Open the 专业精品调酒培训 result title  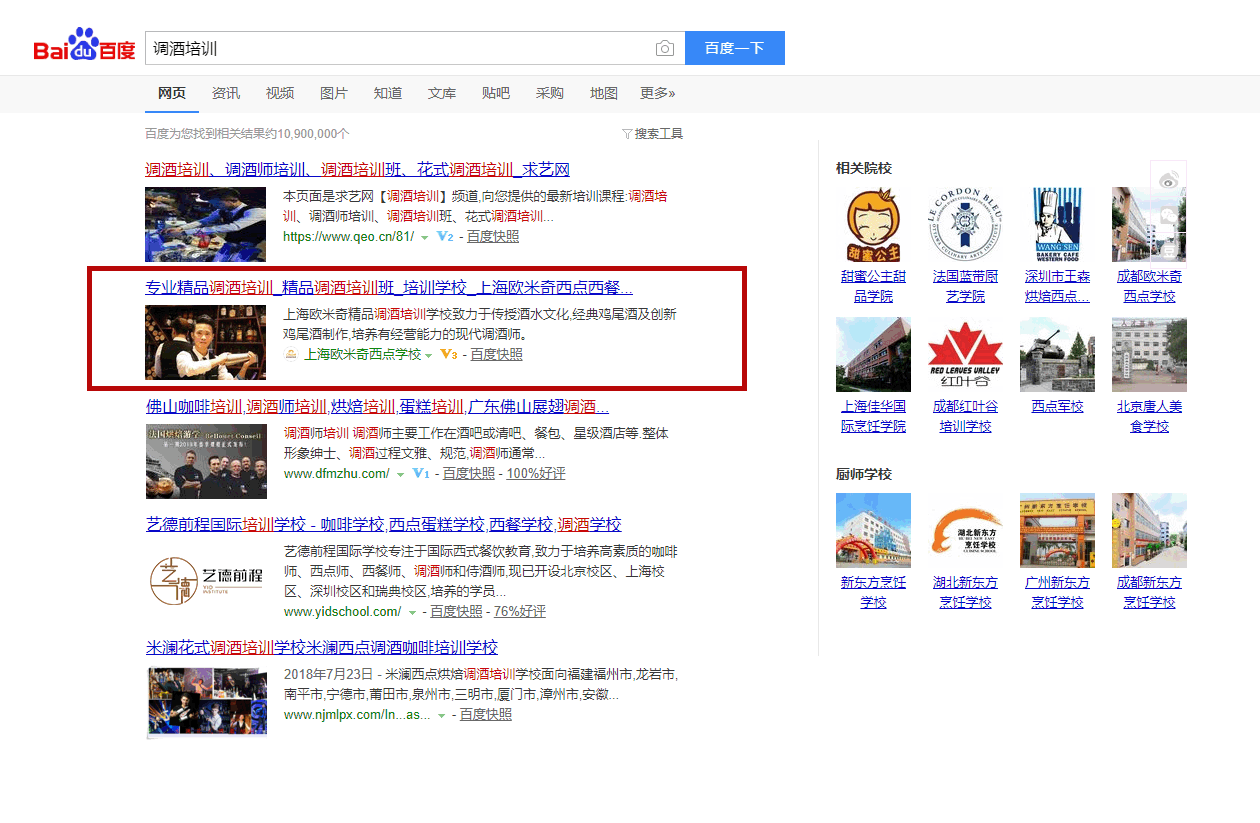(x=389, y=288)
